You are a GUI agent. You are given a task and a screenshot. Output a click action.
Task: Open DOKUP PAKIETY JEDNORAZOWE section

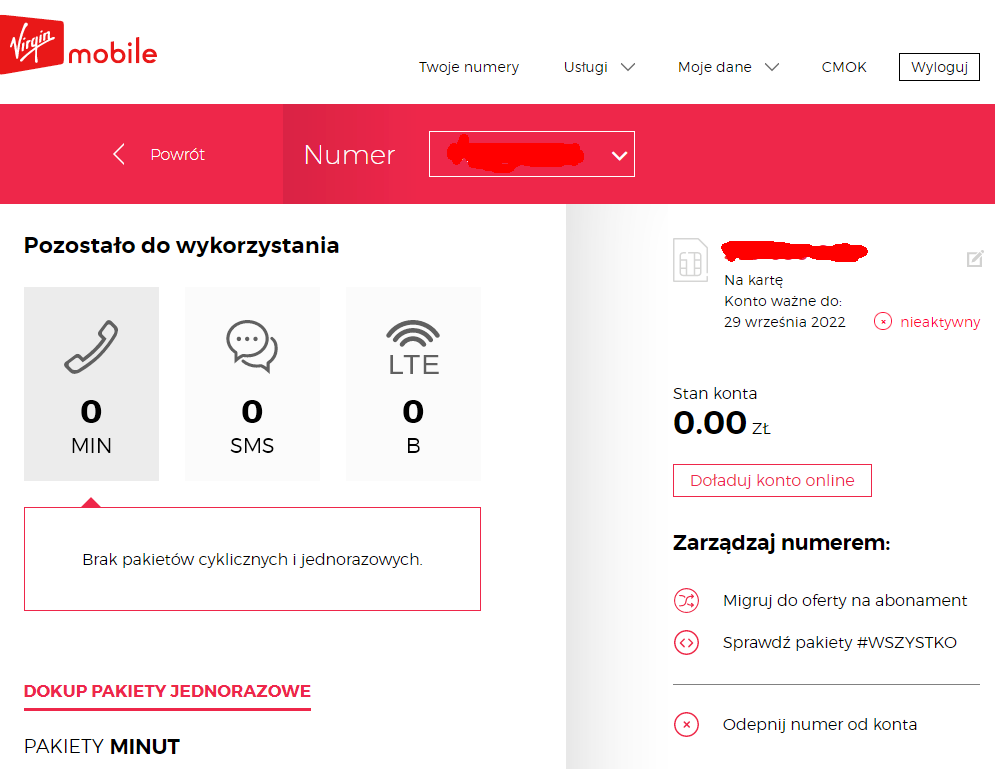point(166,690)
